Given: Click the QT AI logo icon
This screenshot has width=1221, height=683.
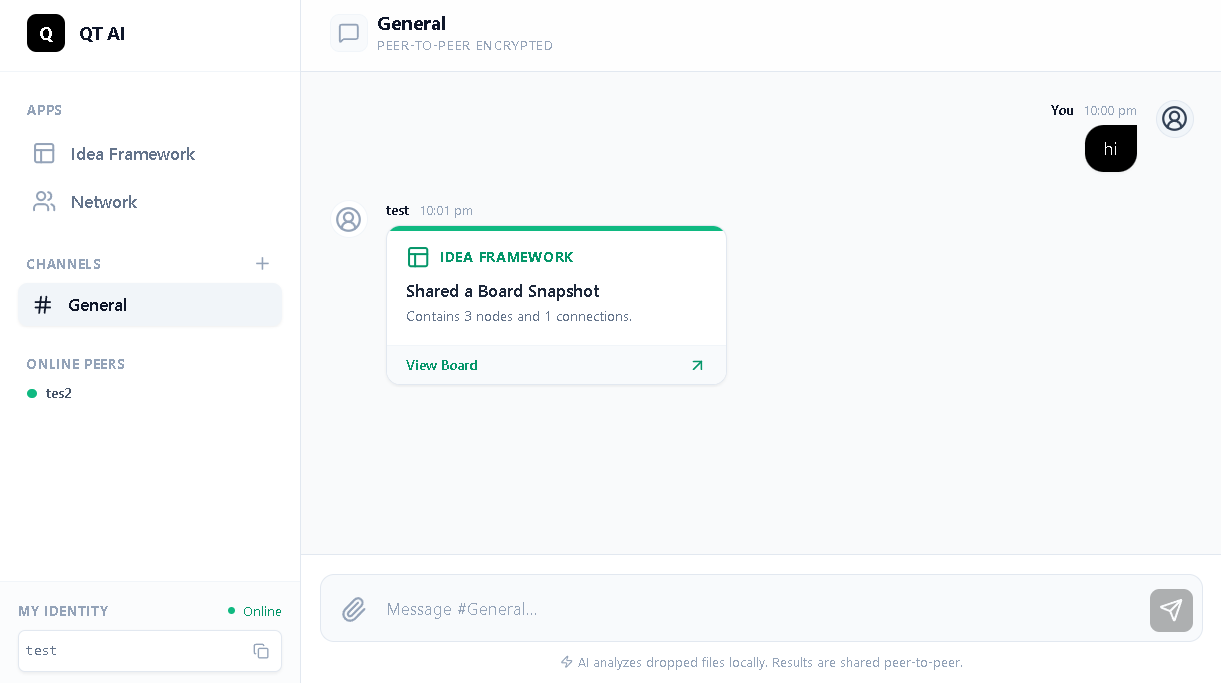Looking at the screenshot, I should (46, 33).
